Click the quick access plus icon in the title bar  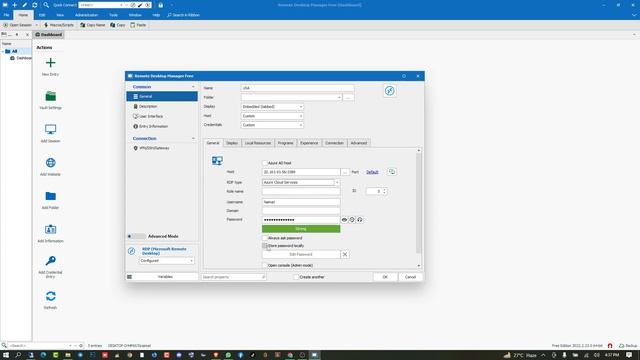pos(15,5)
